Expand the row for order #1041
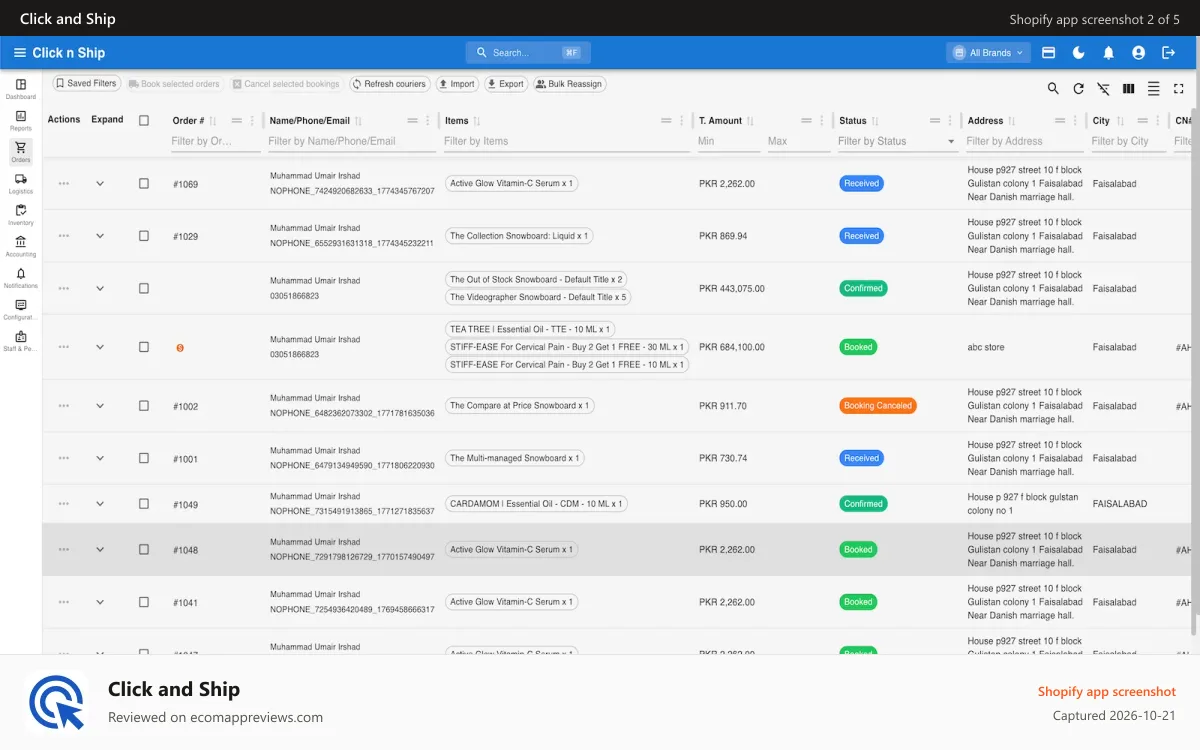Image resolution: width=1200 pixels, height=750 pixels. click(x=100, y=602)
